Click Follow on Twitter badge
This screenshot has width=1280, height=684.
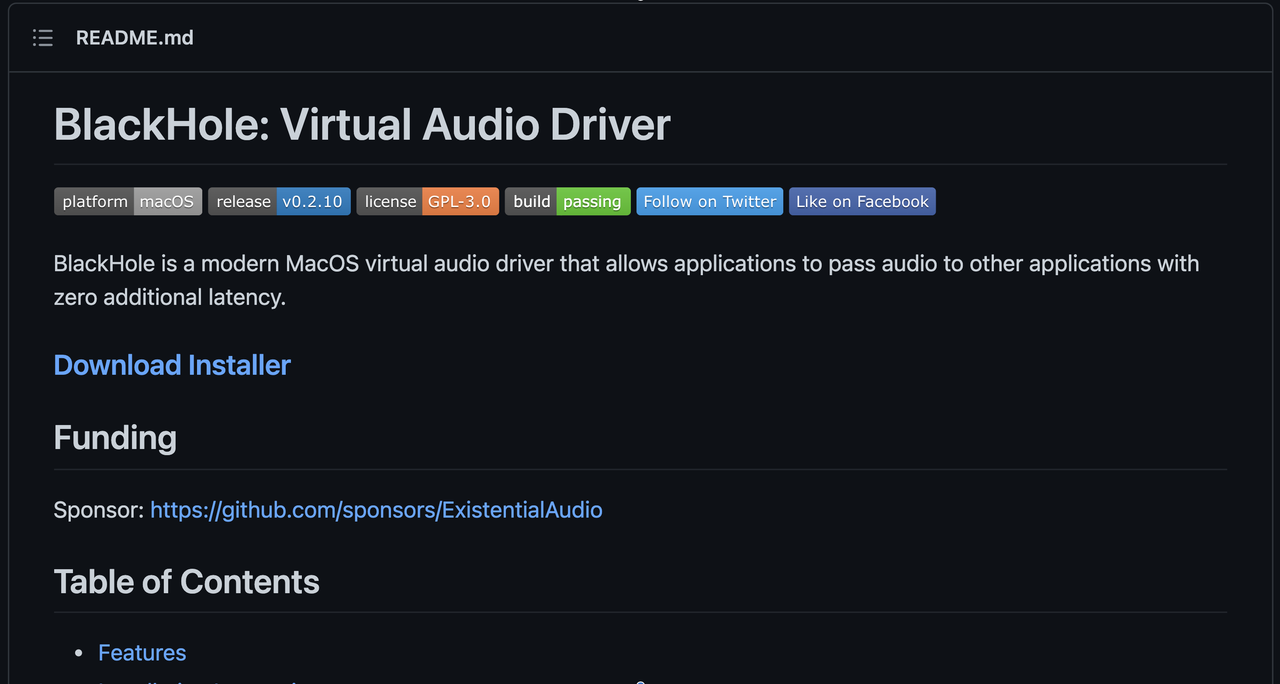pos(710,201)
